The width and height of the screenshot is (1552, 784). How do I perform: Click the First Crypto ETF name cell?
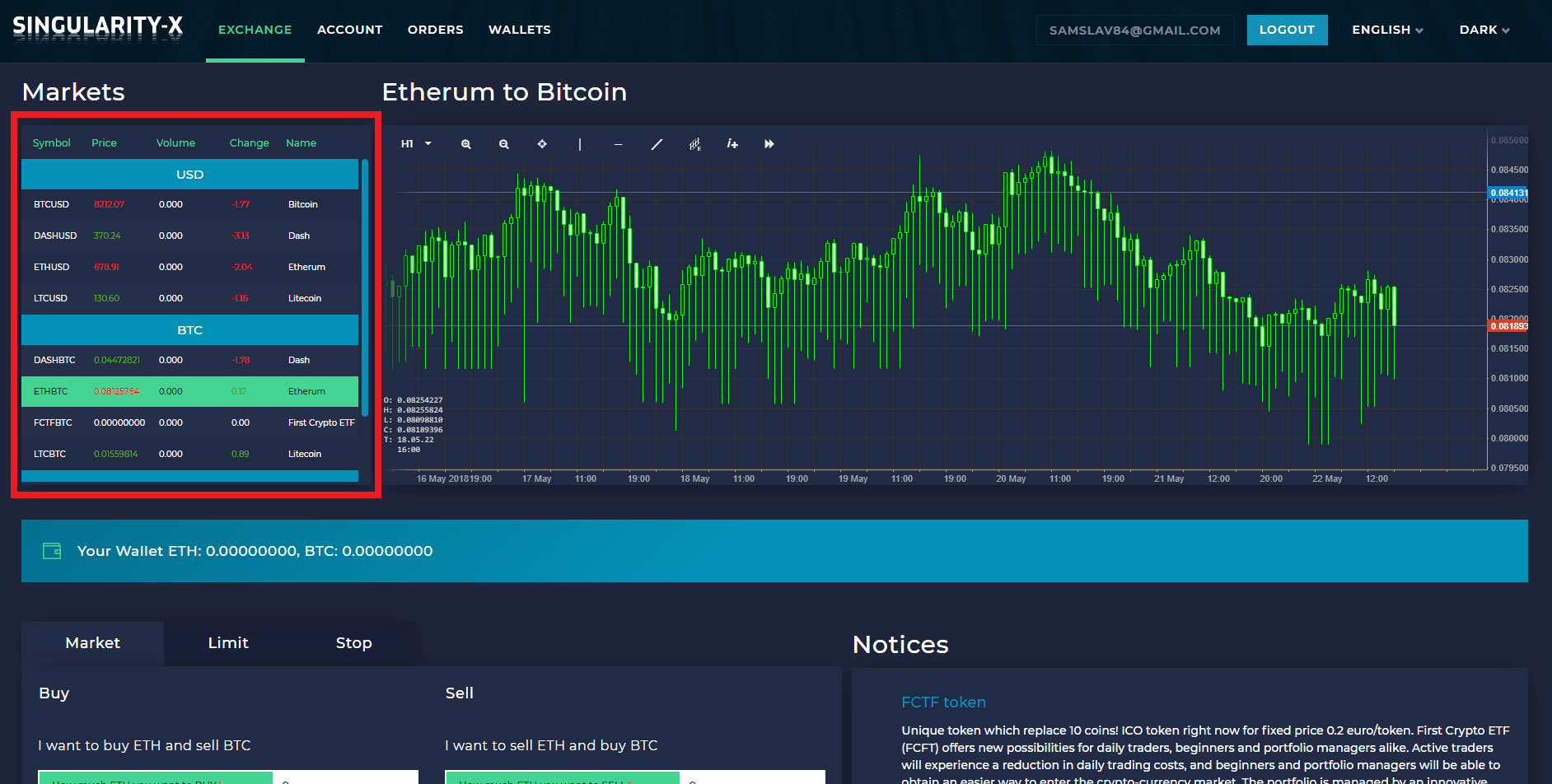(321, 422)
